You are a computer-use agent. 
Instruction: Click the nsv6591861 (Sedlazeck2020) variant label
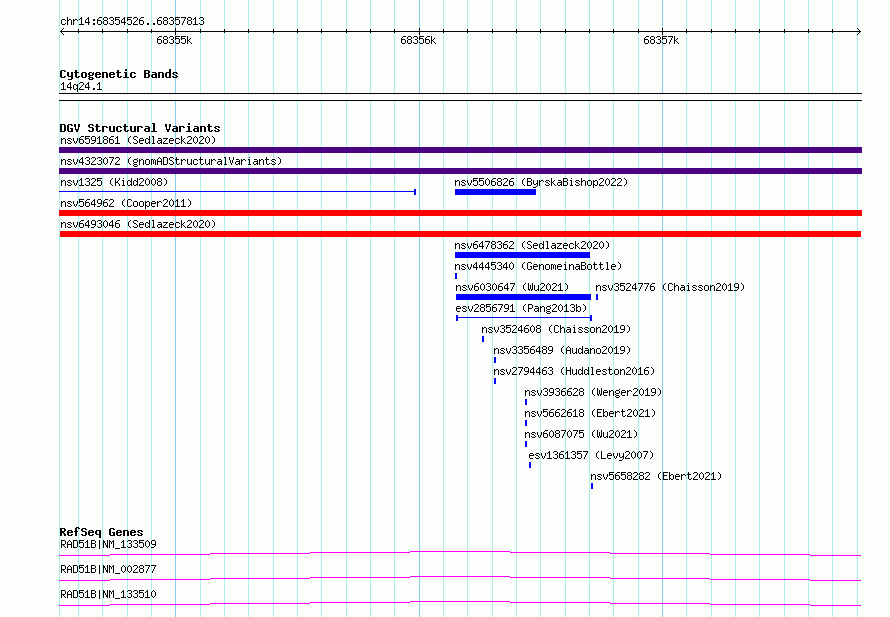[138, 140]
